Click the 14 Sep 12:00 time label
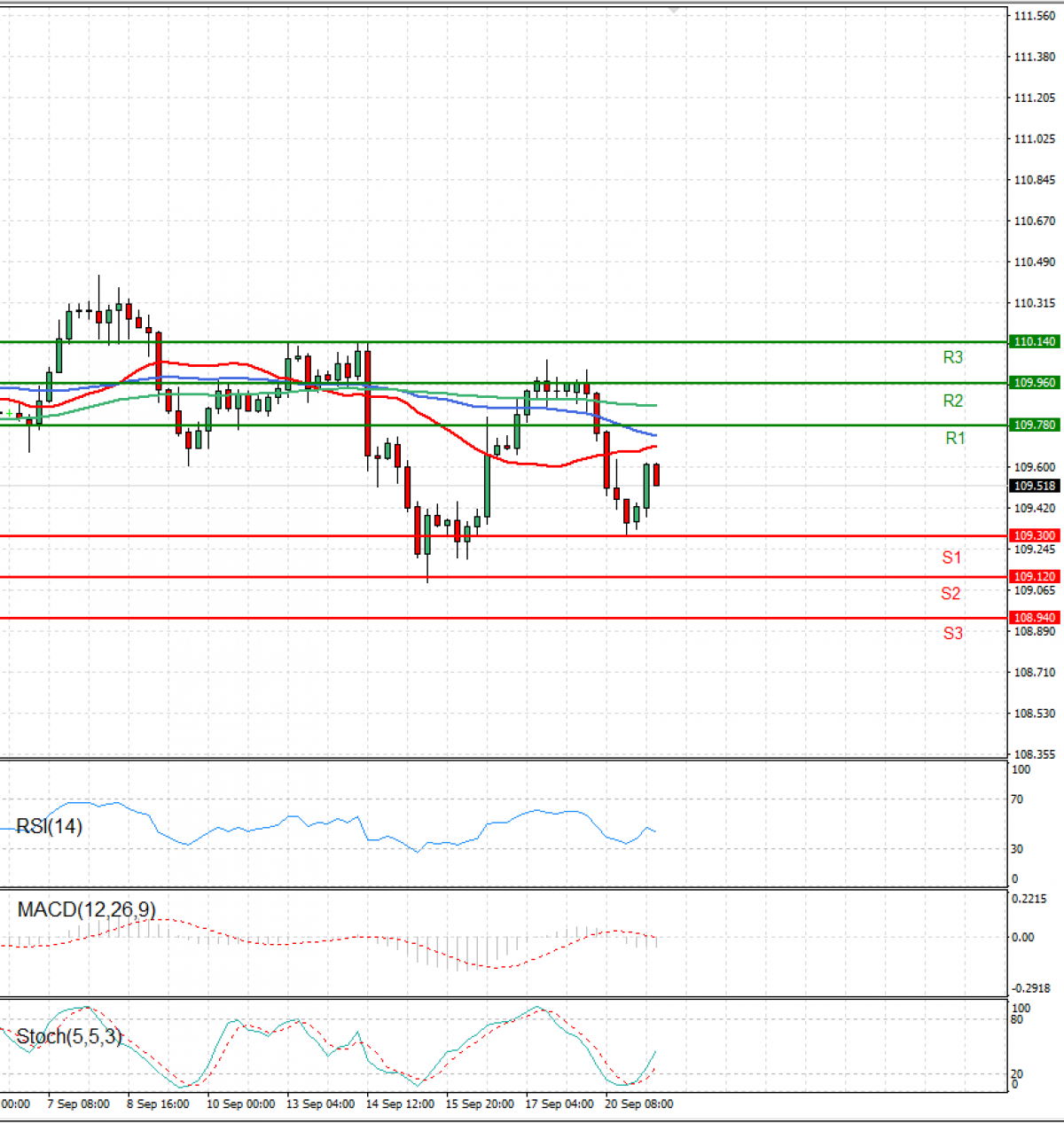 pos(400,1104)
